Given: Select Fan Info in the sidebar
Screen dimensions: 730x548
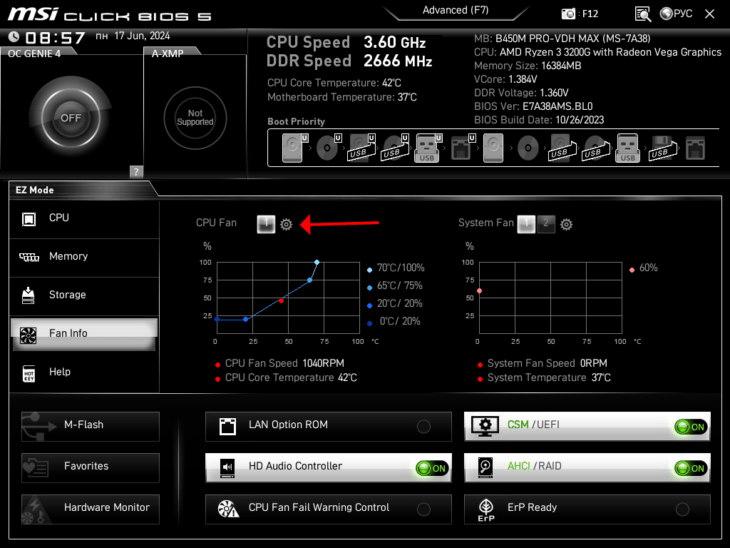Looking at the screenshot, I should pyautogui.click(x=84, y=334).
